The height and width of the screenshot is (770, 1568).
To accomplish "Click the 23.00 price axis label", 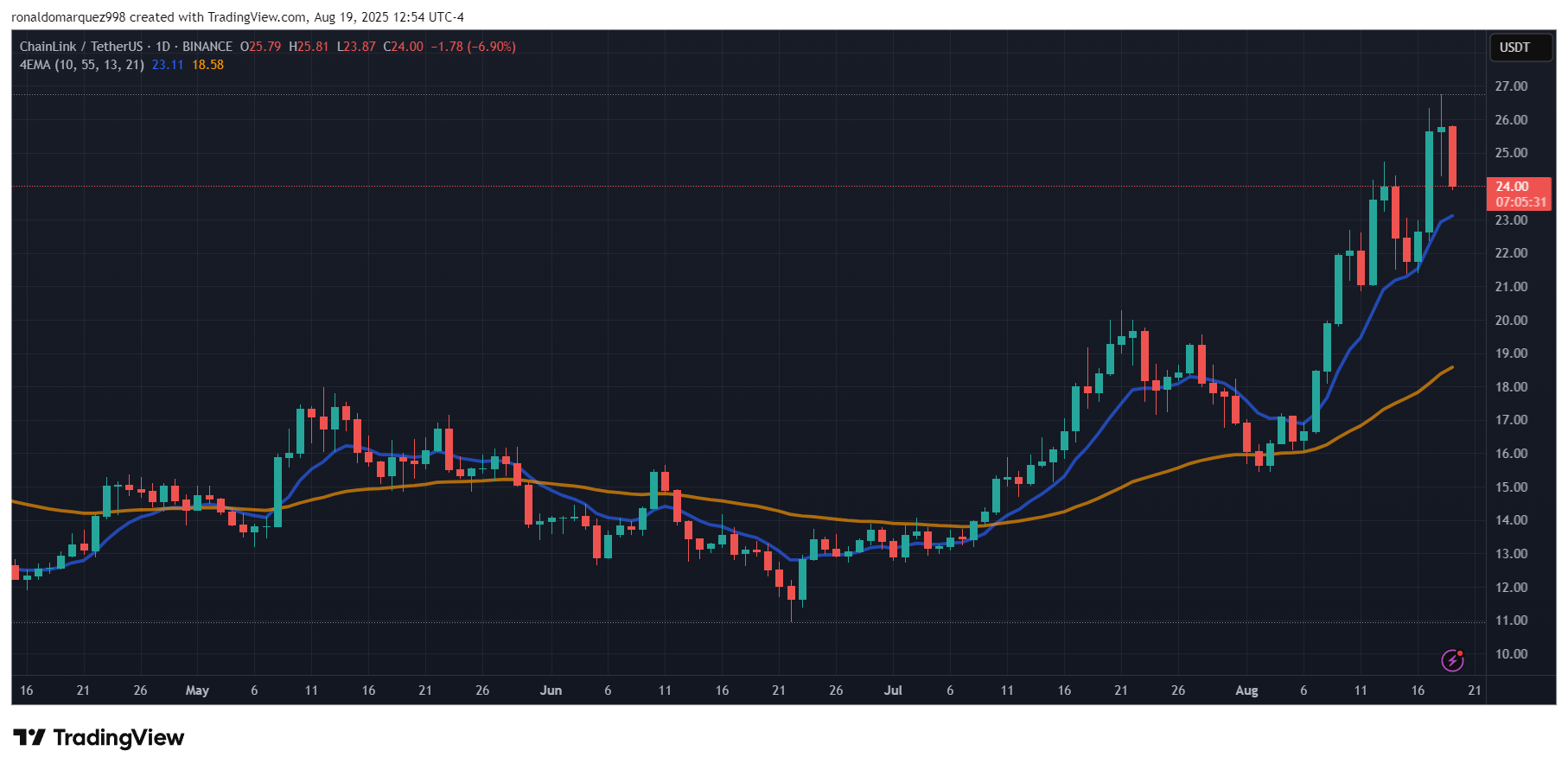I will (x=1511, y=220).
